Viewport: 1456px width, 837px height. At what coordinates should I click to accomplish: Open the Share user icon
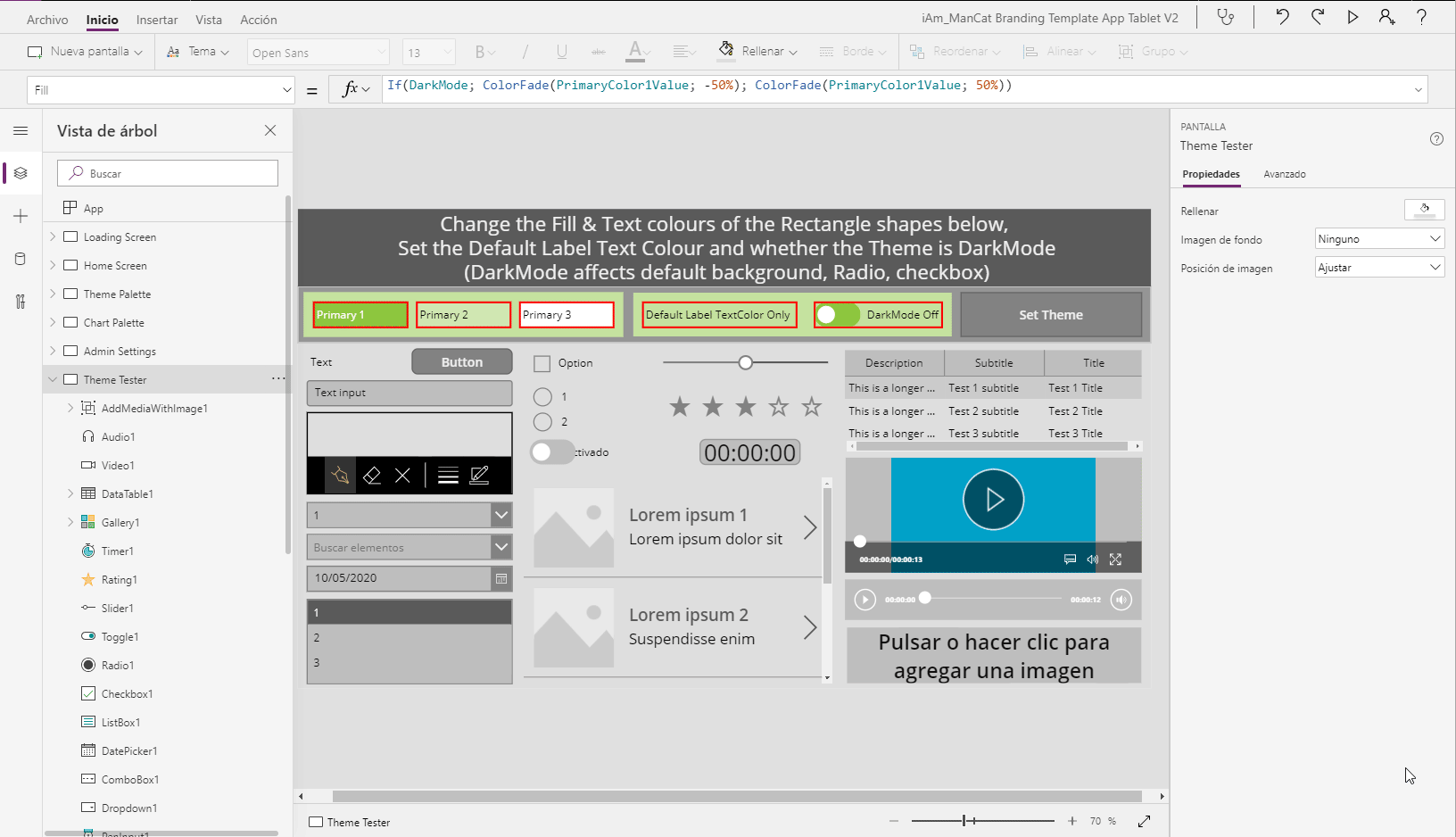pyautogui.click(x=1386, y=17)
